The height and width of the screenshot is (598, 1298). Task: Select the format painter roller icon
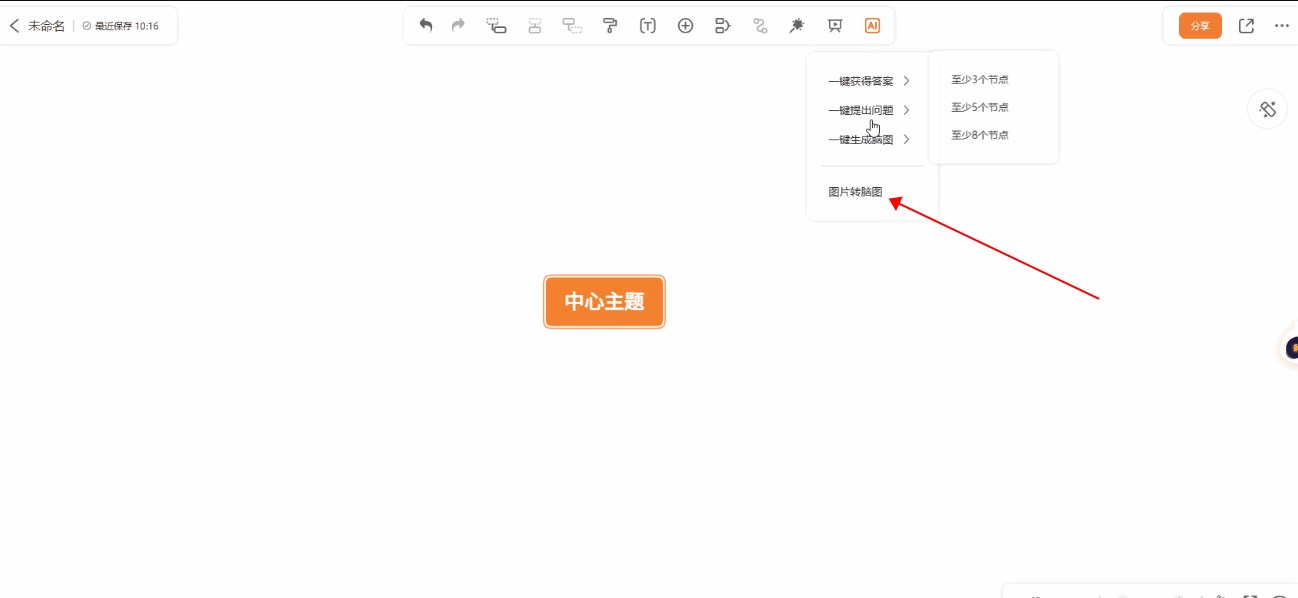click(x=610, y=26)
